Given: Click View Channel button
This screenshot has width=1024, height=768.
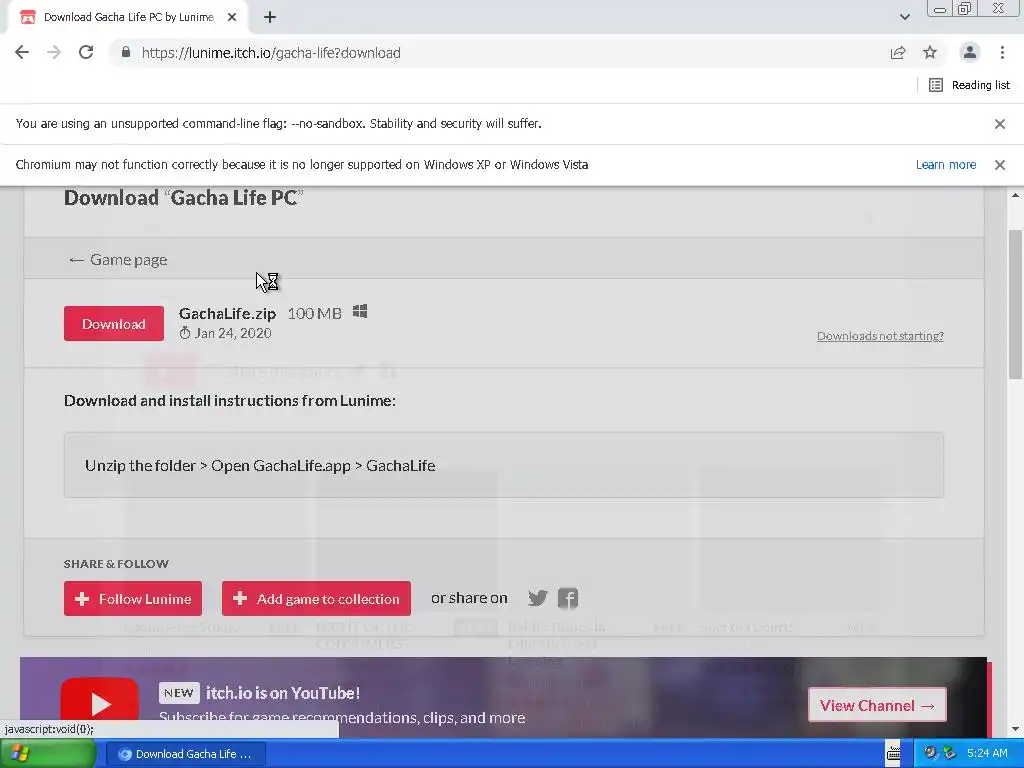Looking at the screenshot, I should coord(877,705).
